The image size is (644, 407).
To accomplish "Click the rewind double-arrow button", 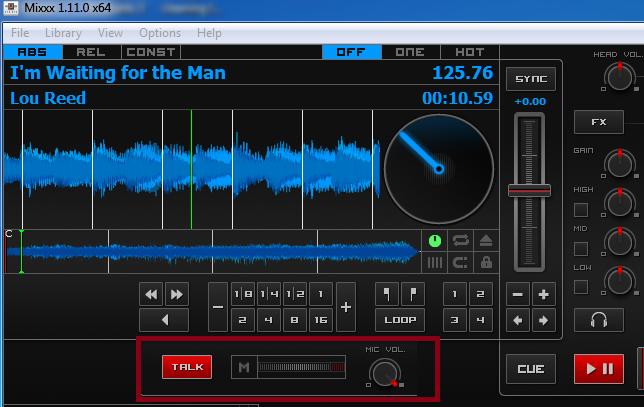I will (x=151, y=294).
